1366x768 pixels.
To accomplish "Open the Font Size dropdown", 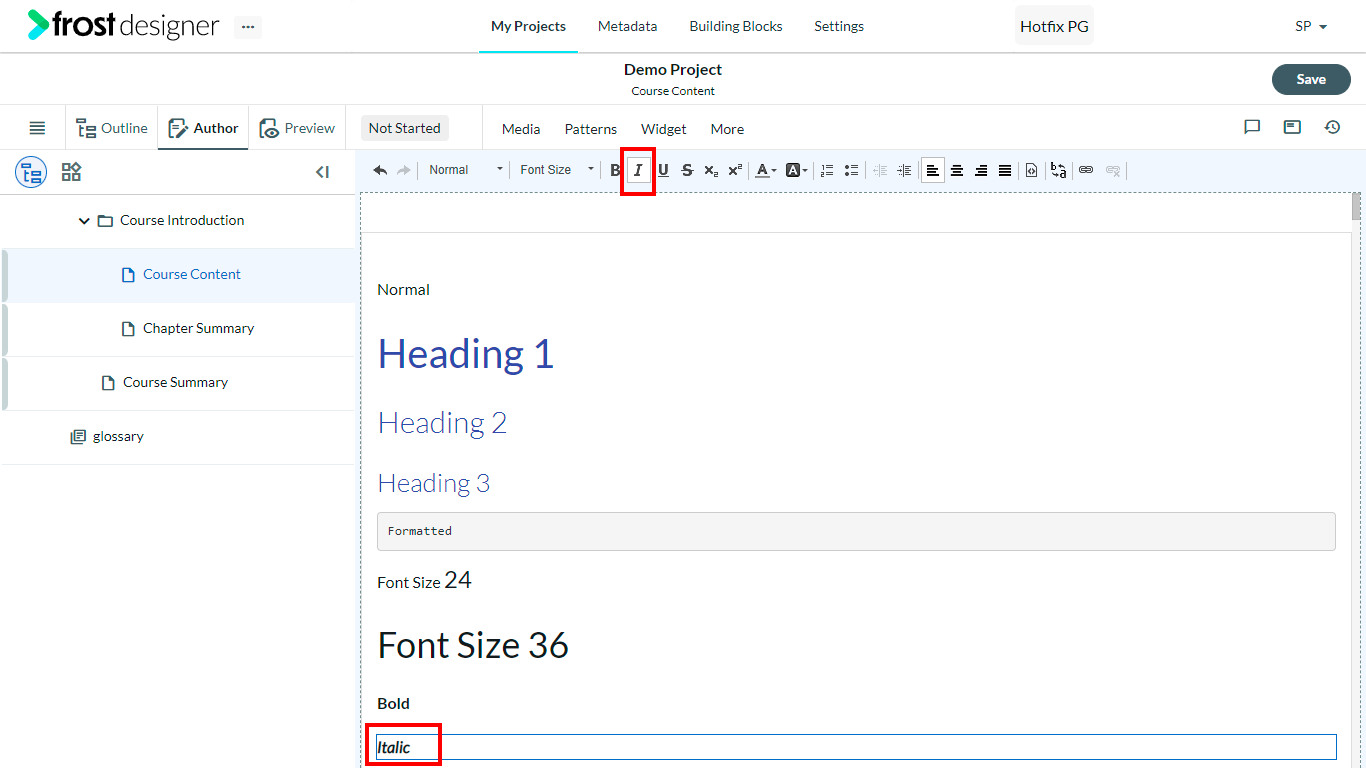I will [x=557, y=170].
